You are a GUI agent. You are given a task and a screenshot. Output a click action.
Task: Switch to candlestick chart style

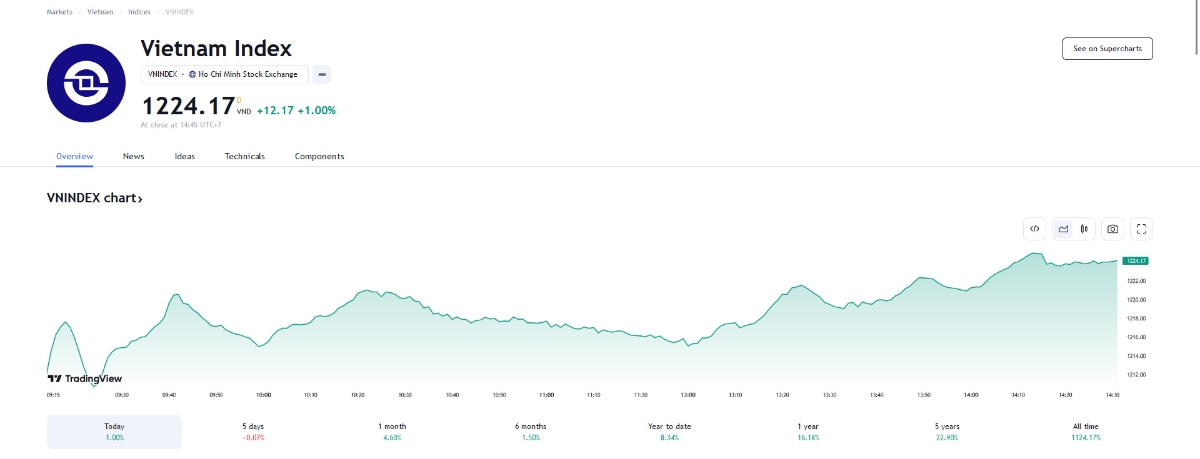pyautogui.click(x=1084, y=229)
